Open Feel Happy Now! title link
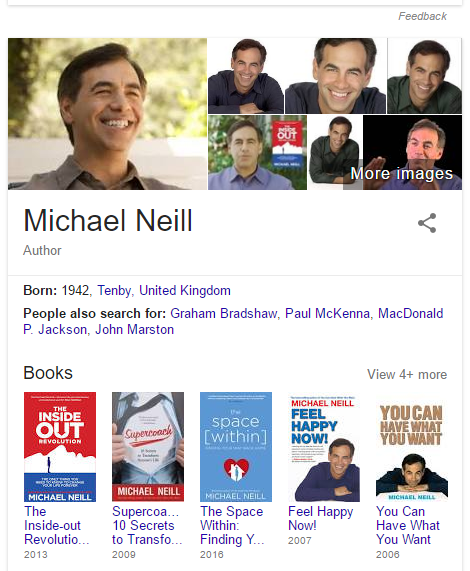Screen dimensions: 470x571 tap(320, 519)
